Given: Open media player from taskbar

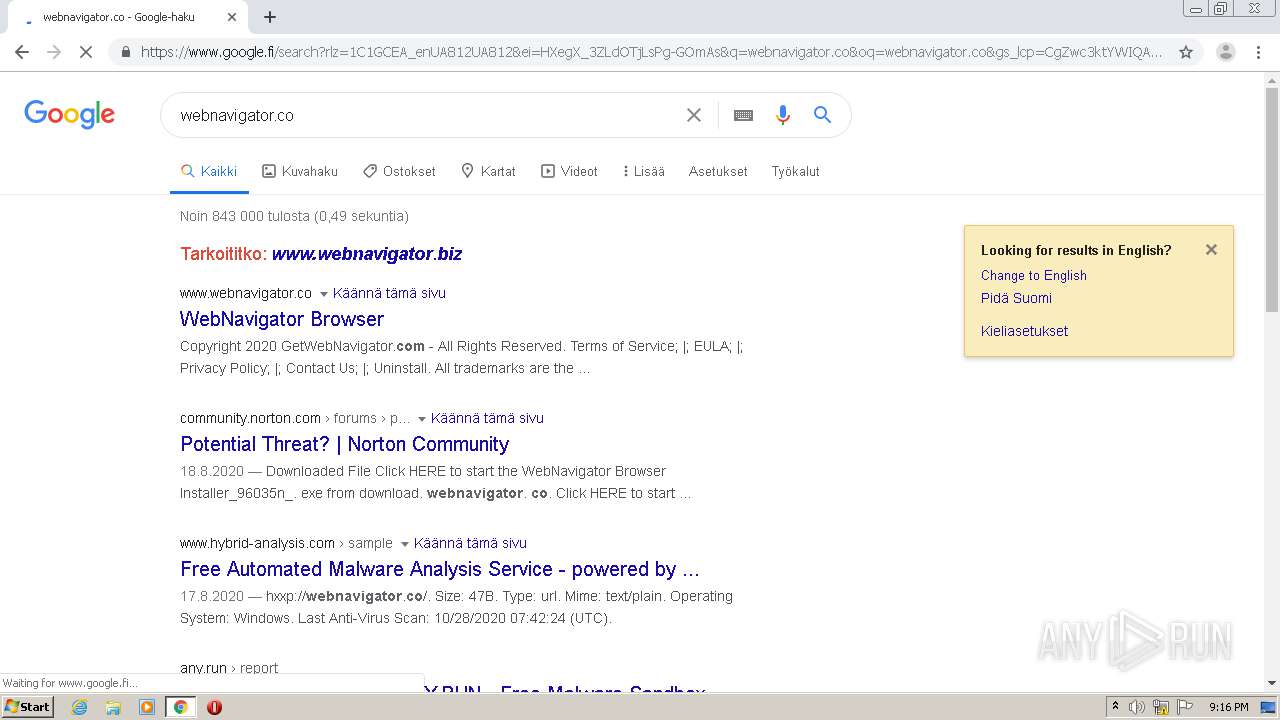Looking at the screenshot, I should pos(147,707).
